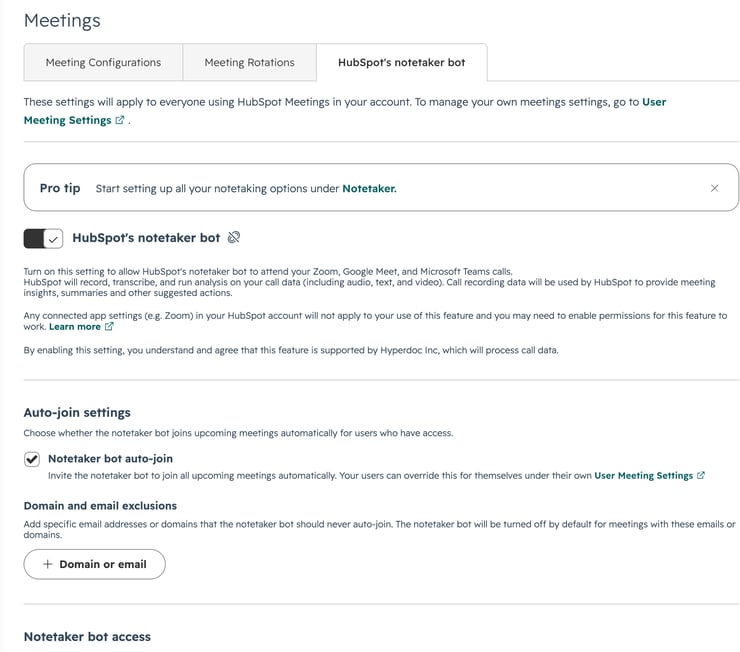Click the Meetings page title
Viewport: 740px width, 652px height.
[62, 21]
